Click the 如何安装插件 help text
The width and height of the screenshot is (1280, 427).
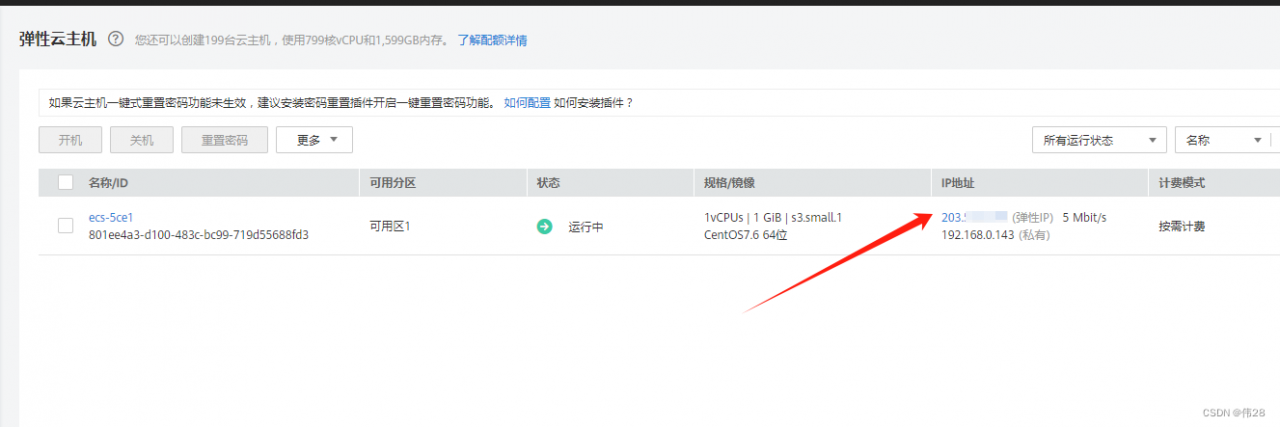tap(594, 103)
